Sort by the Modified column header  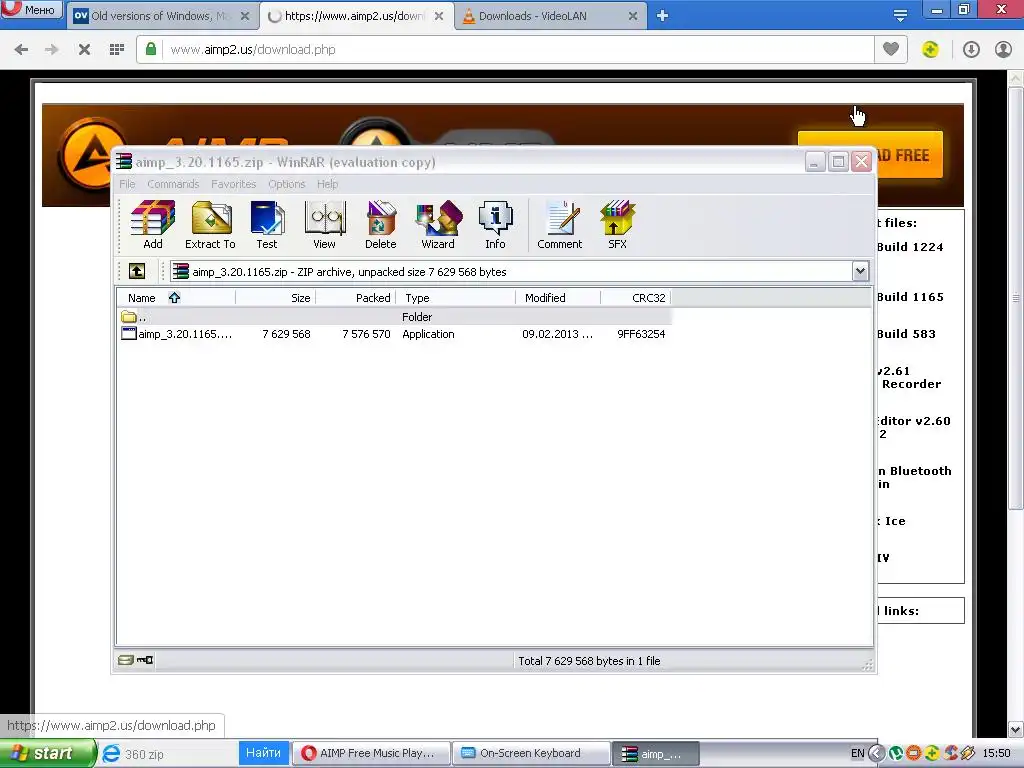[x=558, y=298]
